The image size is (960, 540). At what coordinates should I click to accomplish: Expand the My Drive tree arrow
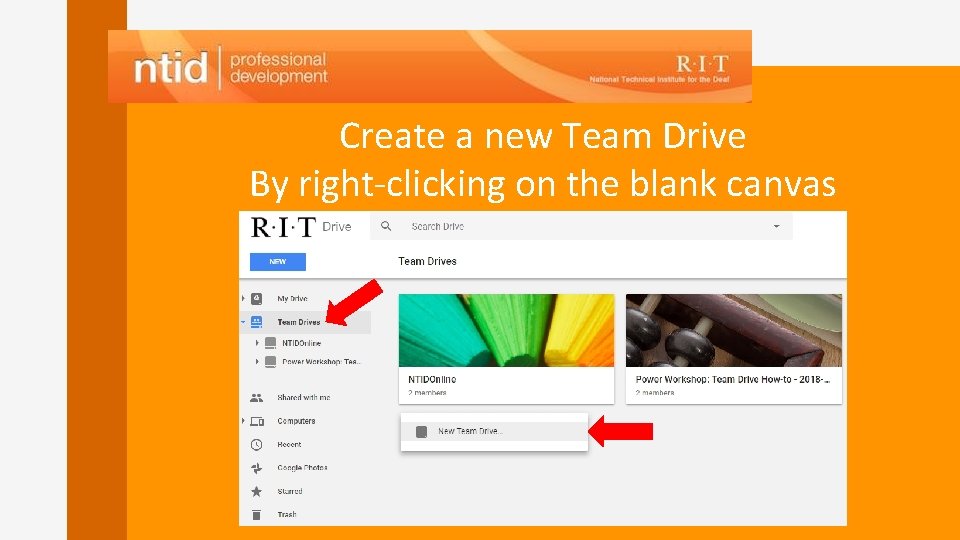click(243, 299)
